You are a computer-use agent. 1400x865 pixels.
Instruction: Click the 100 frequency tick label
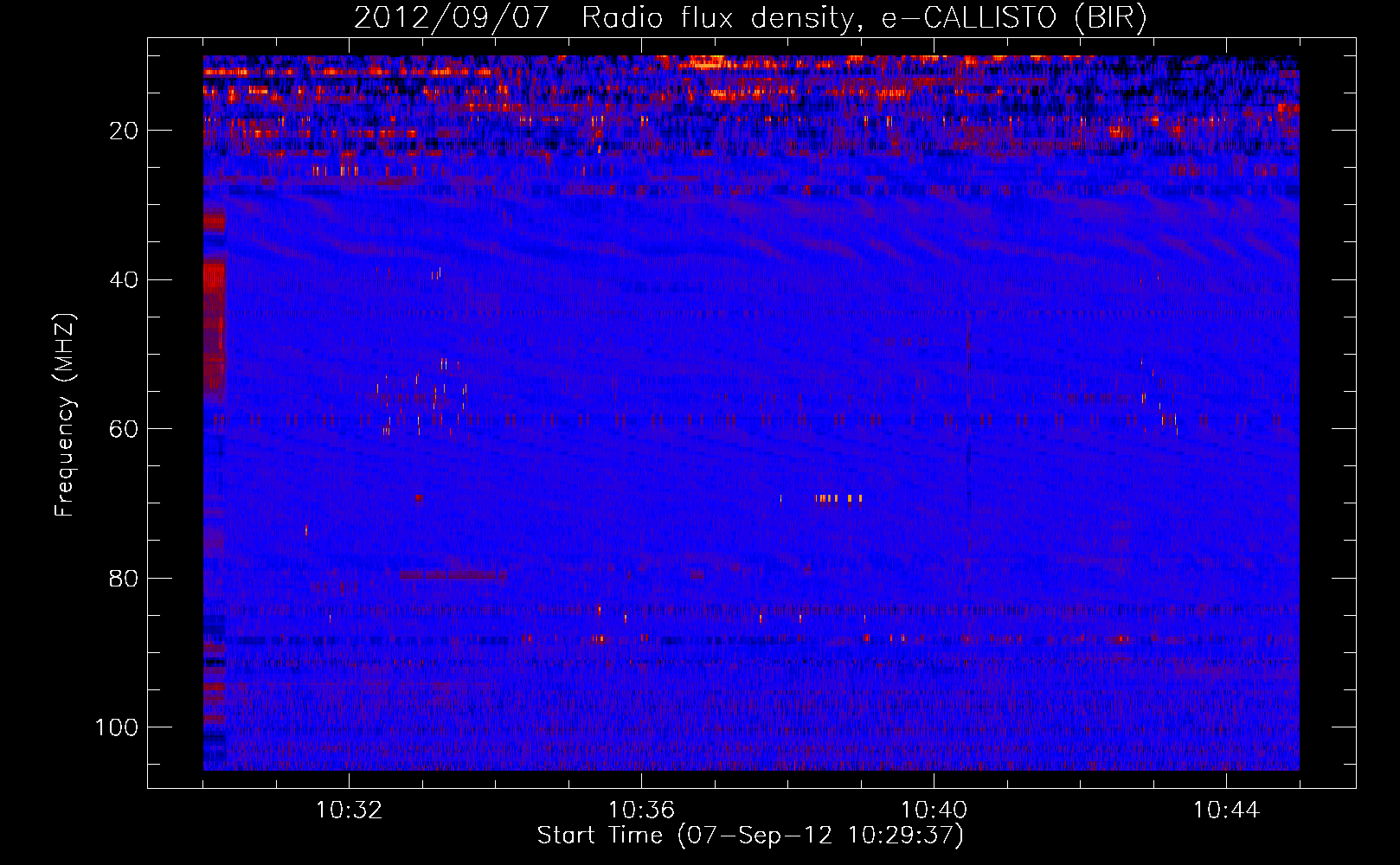click(117, 727)
